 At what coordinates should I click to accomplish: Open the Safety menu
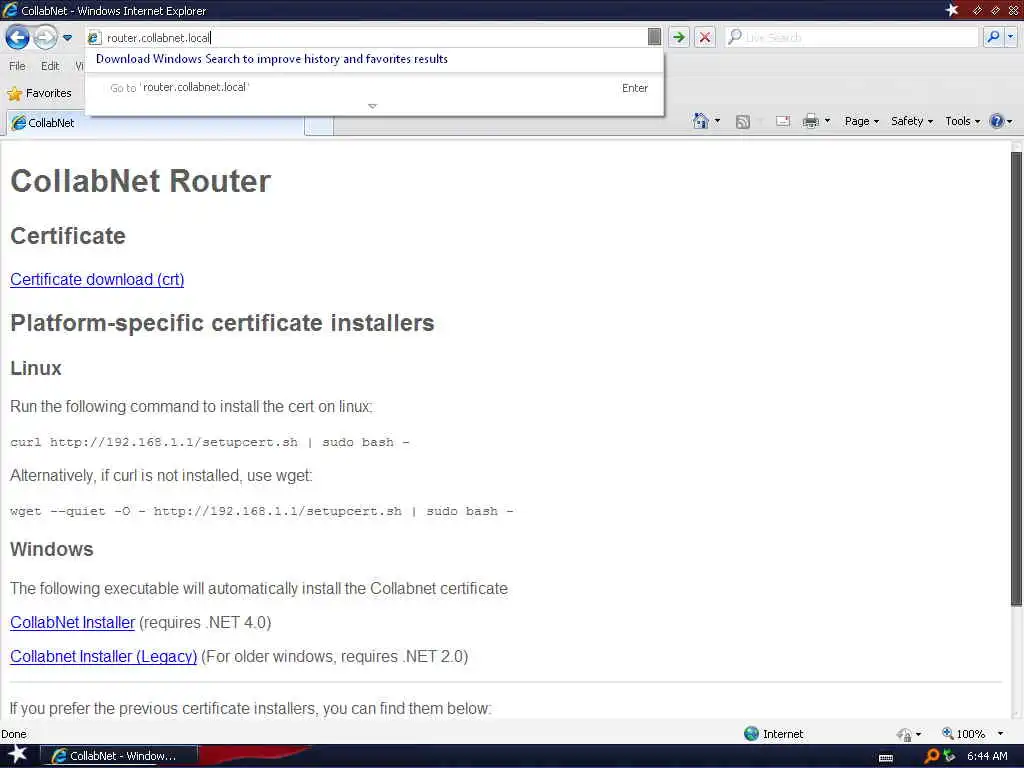[912, 121]
